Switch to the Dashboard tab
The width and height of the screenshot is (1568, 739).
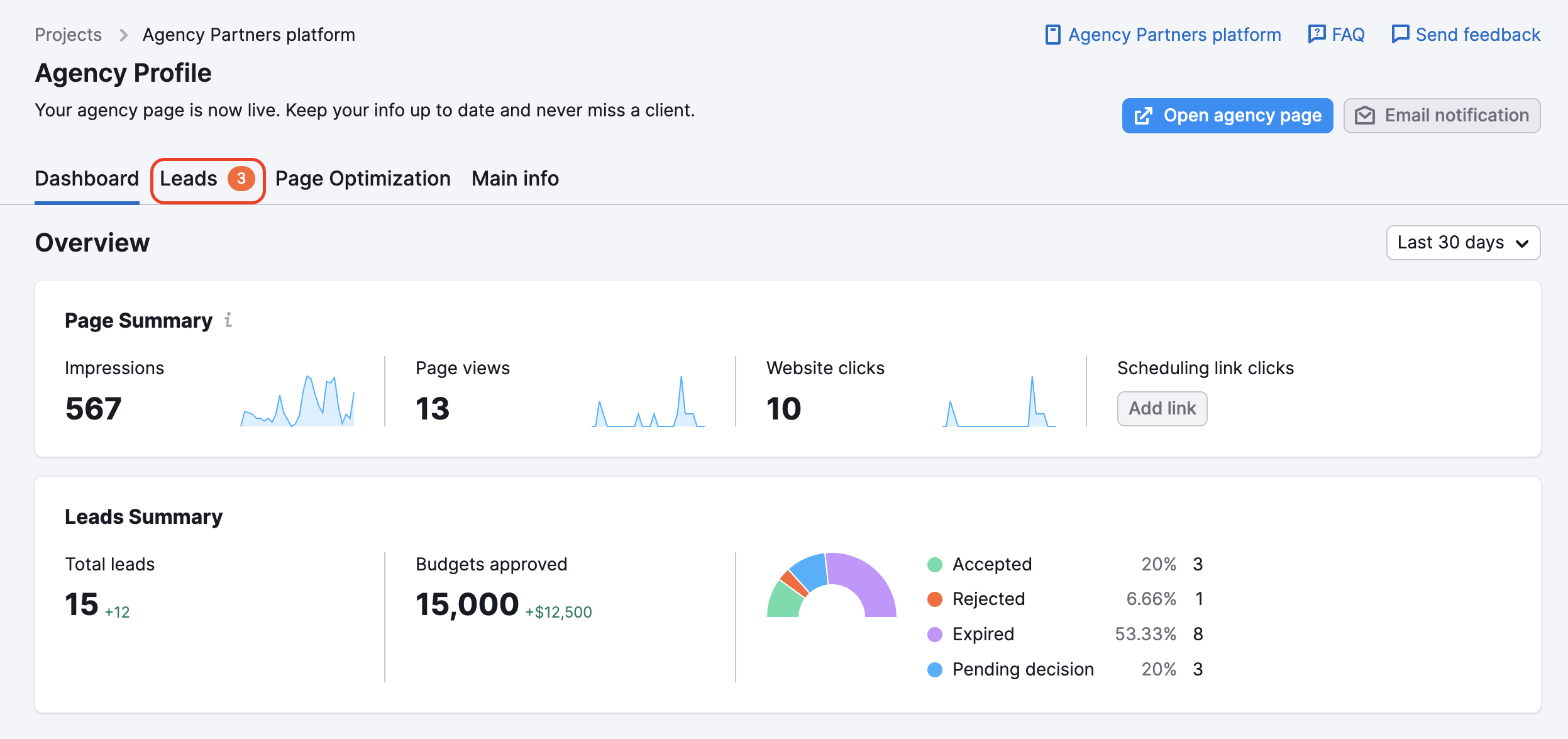pyautogui.click(x=87, y=179)
